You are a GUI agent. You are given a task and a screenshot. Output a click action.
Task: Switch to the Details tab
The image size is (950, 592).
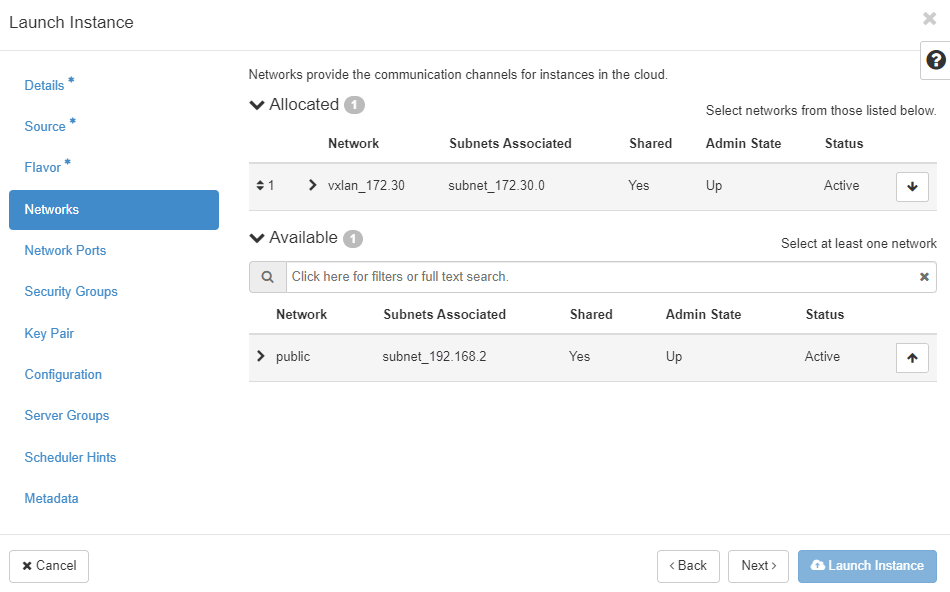[x=44, y=86]
